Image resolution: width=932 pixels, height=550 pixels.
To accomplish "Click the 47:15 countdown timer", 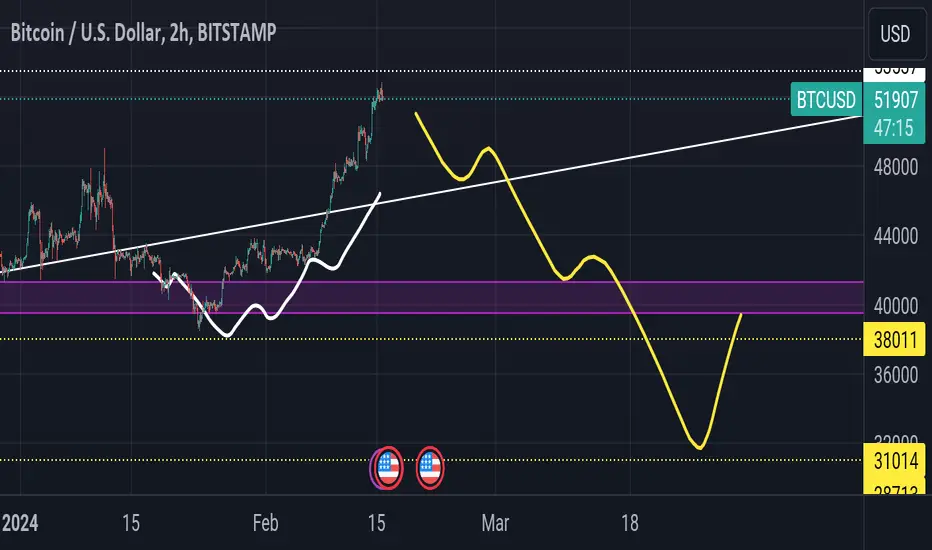I will pos(893,128).
